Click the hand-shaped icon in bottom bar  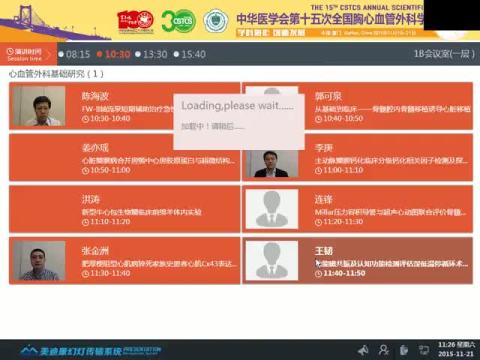[404, 350]
